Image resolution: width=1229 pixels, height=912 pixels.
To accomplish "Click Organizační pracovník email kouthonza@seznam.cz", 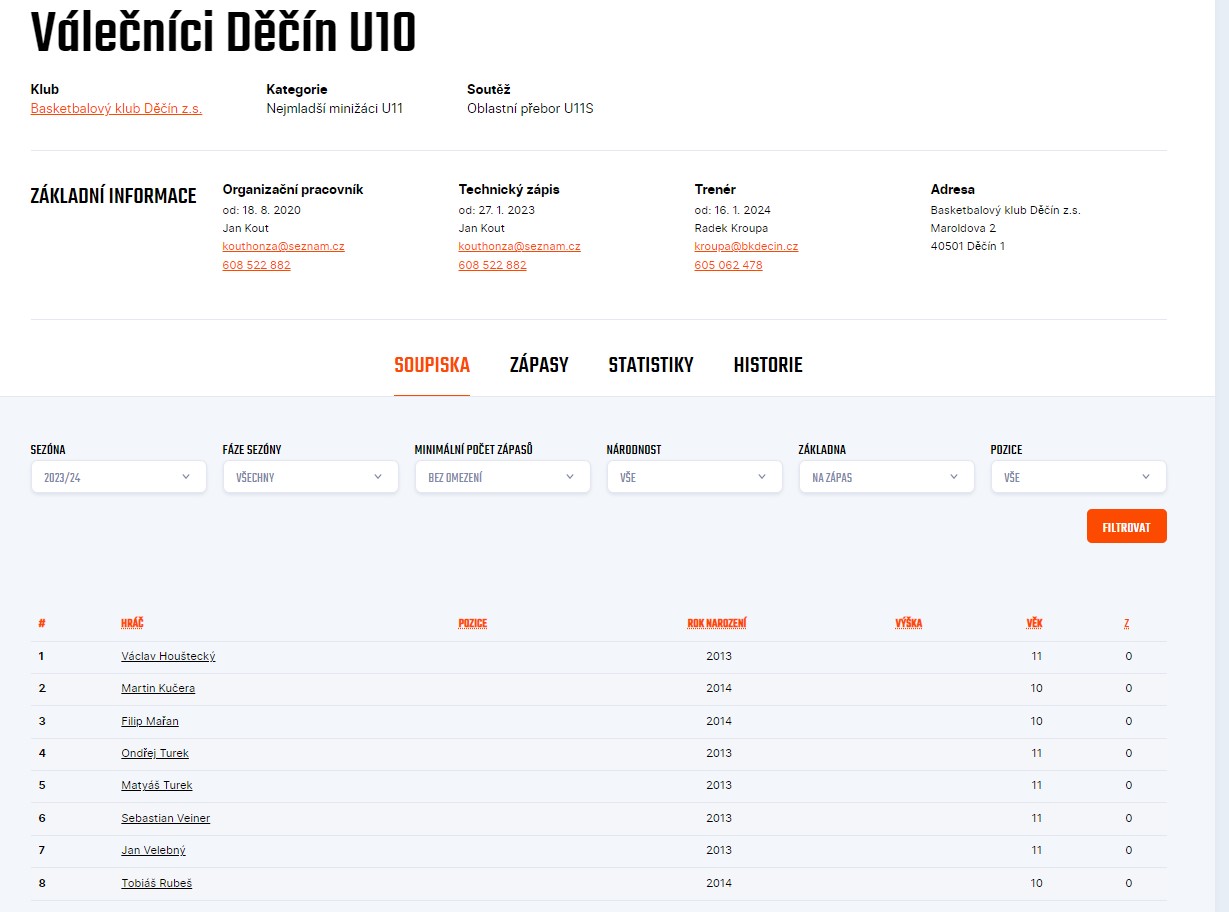I will (x=283, y=246).
